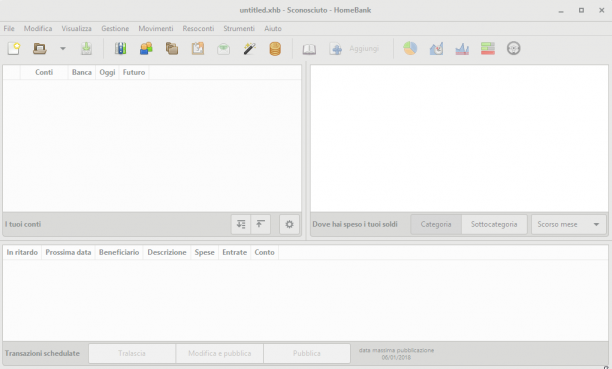Open the Gestione menu
This screenshot has height=369, width=612.
115,29
